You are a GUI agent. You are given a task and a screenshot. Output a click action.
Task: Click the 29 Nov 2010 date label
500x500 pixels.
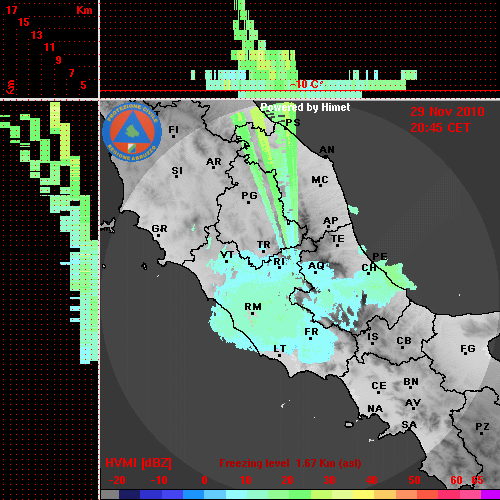pos(447,112)
